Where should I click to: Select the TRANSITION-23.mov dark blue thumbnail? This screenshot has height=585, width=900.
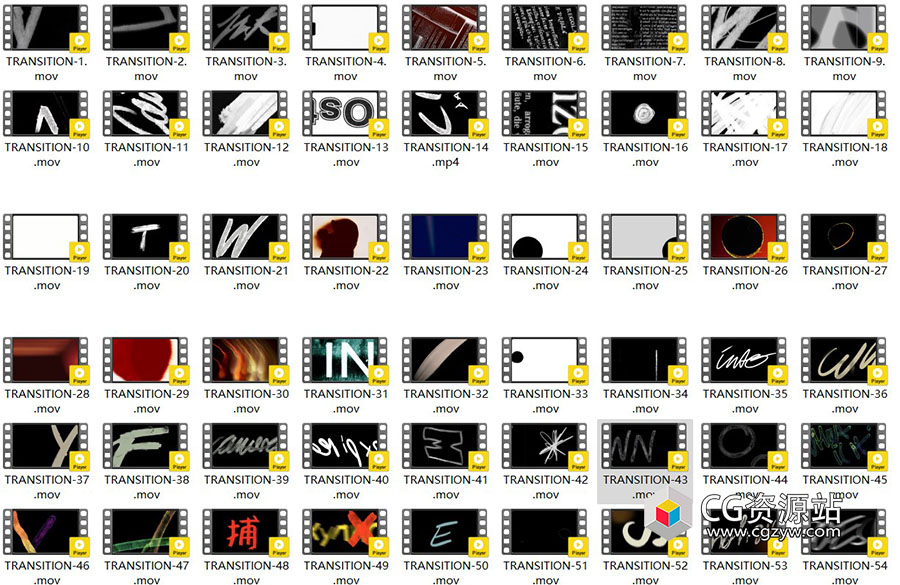(x=445, y=237)
